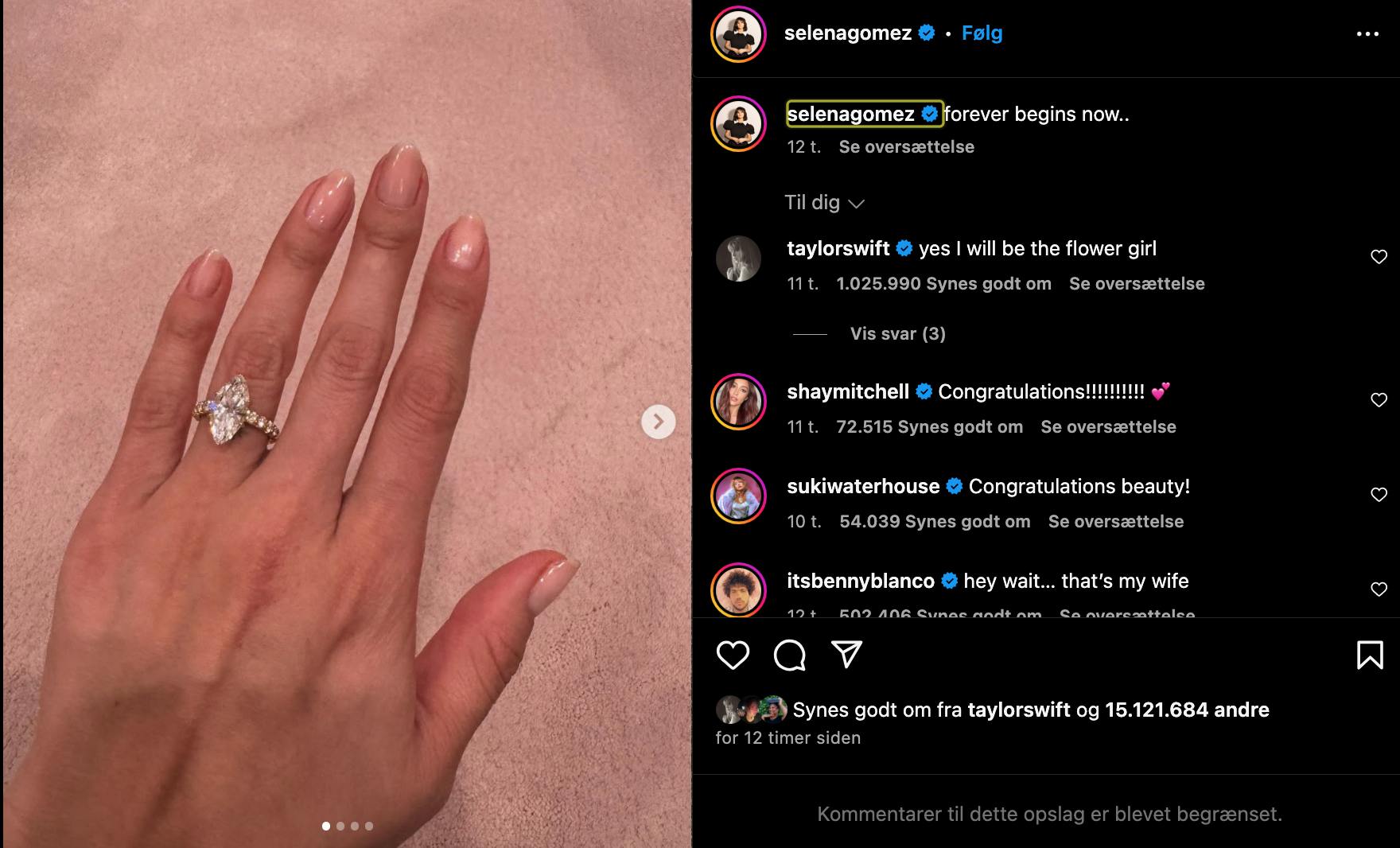Go to next photo with arrow

(x=658, y=422)
